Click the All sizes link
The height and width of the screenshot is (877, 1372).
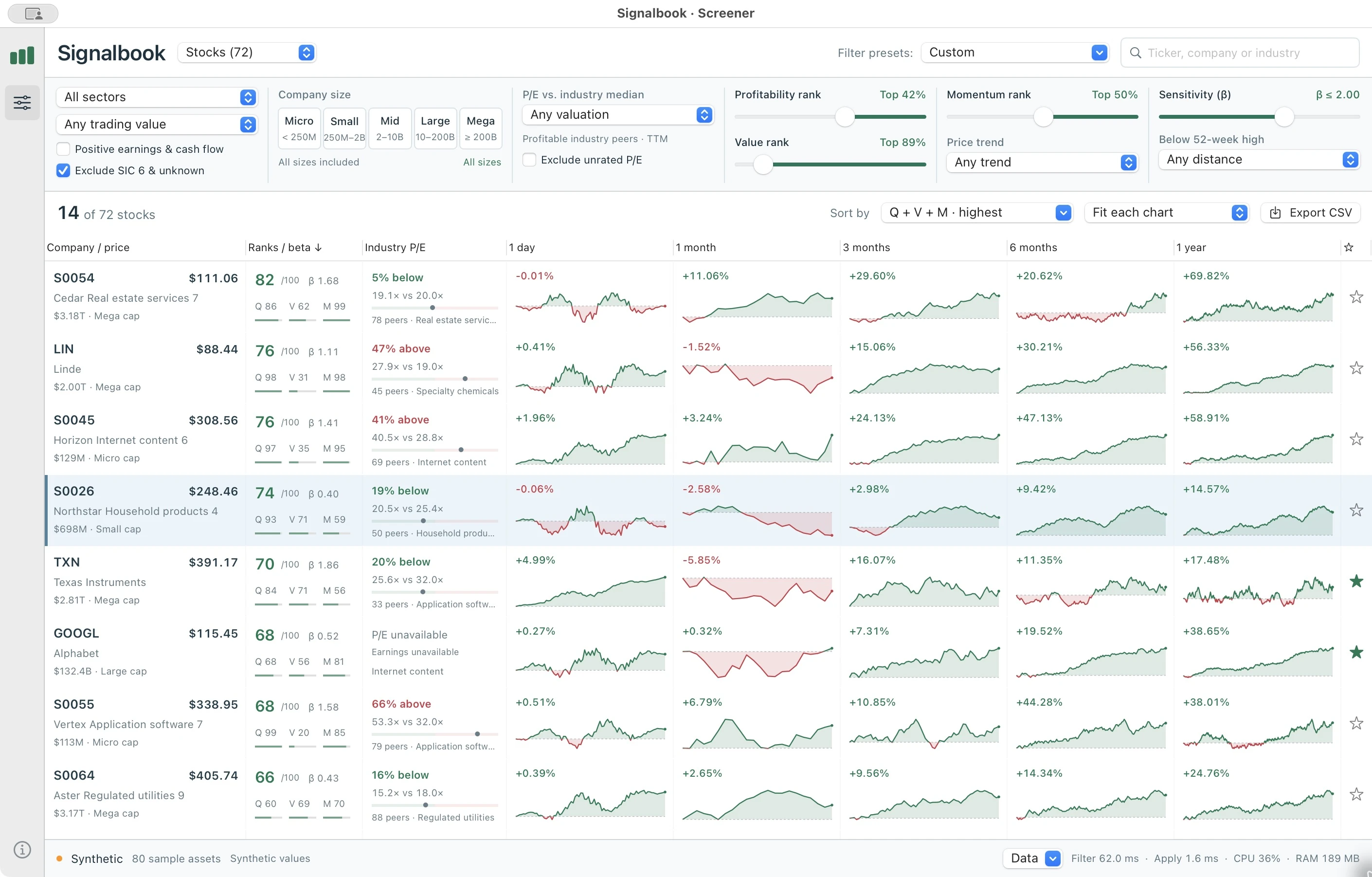482,163
